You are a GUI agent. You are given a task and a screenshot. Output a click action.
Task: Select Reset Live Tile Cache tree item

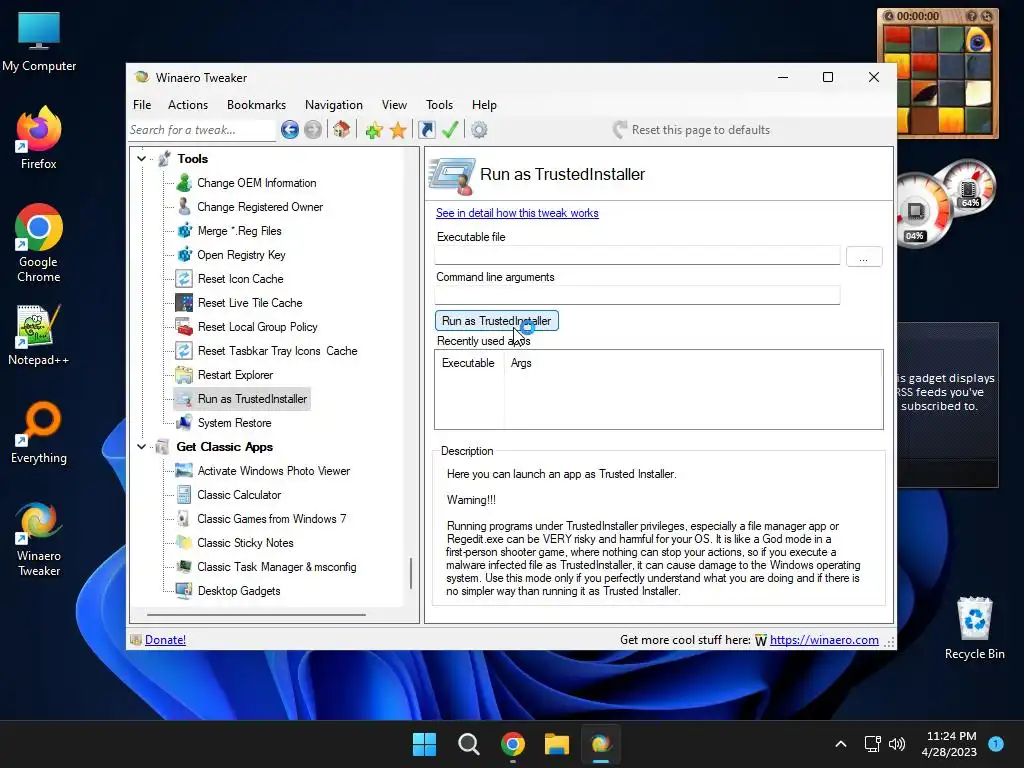(250, 303)
